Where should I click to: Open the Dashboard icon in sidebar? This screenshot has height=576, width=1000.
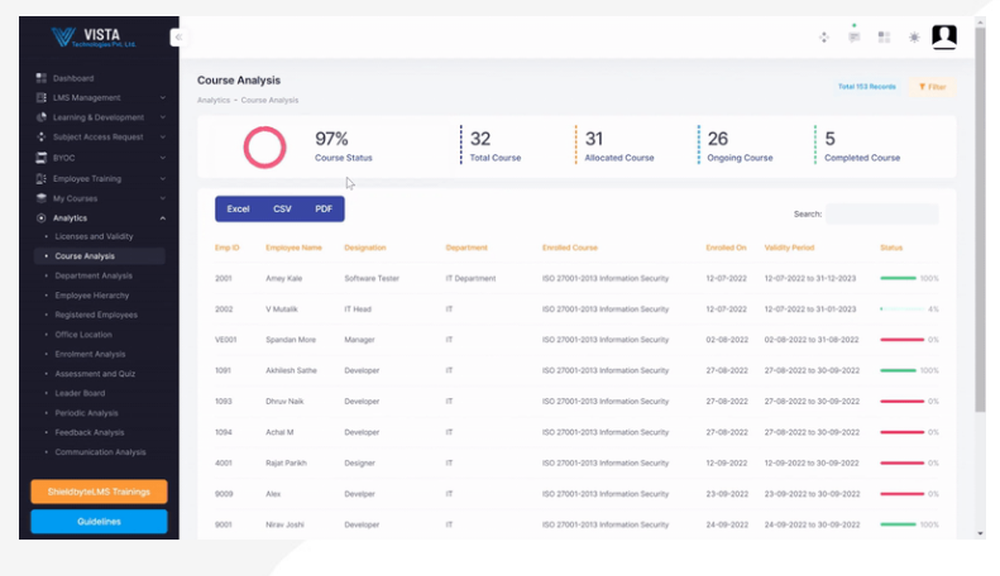[40, 78]
